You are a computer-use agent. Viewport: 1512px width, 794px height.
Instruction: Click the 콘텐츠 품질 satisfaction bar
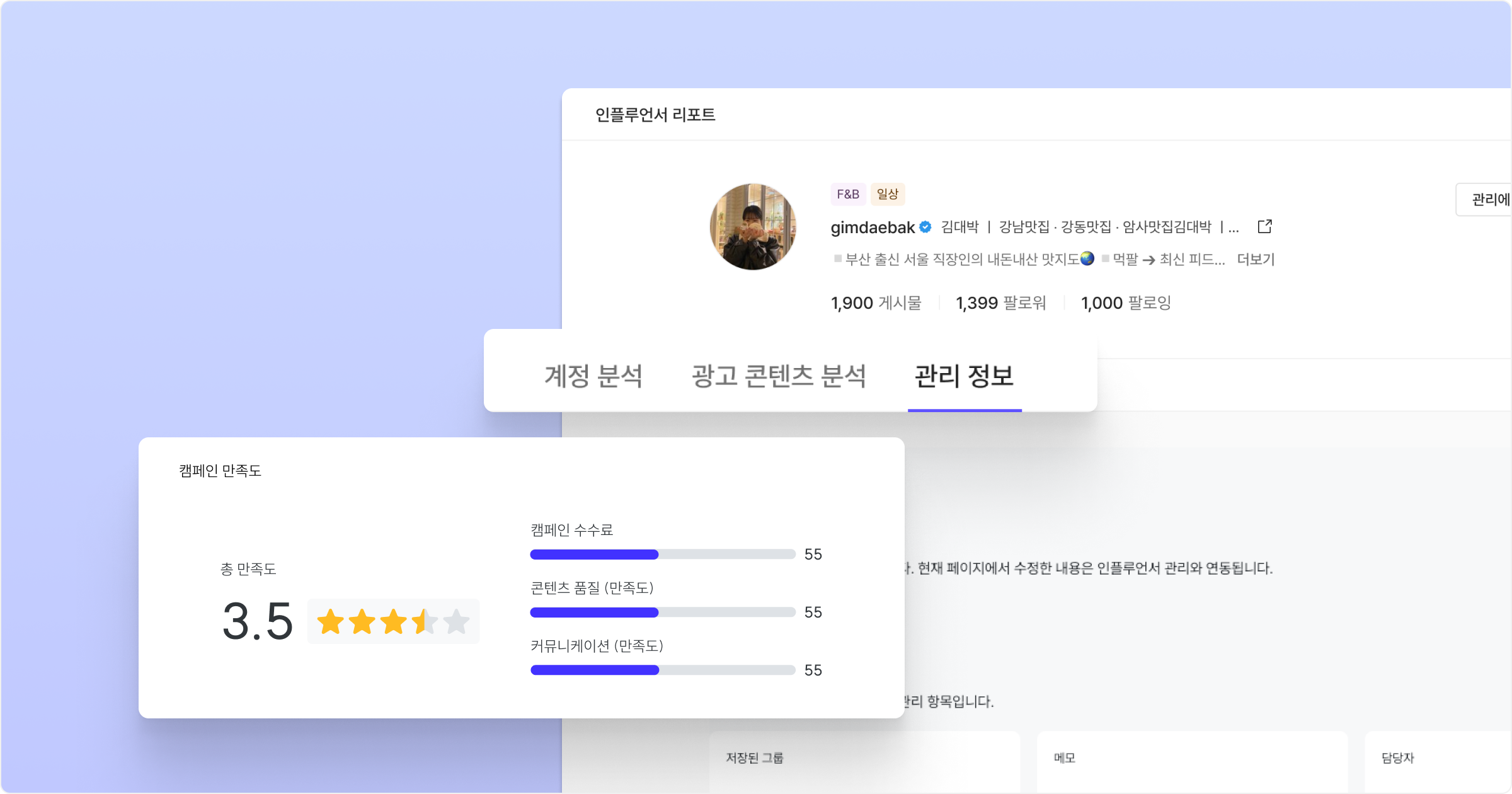(x=662, y=613)
